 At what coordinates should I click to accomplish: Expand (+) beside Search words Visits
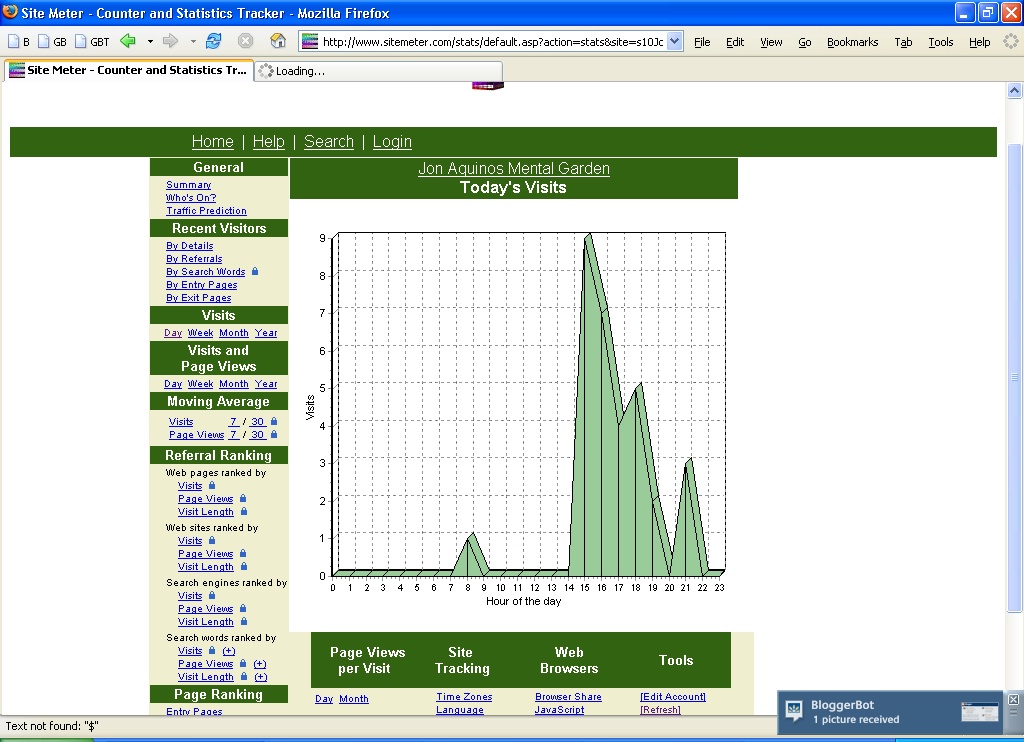click(229, 651)
